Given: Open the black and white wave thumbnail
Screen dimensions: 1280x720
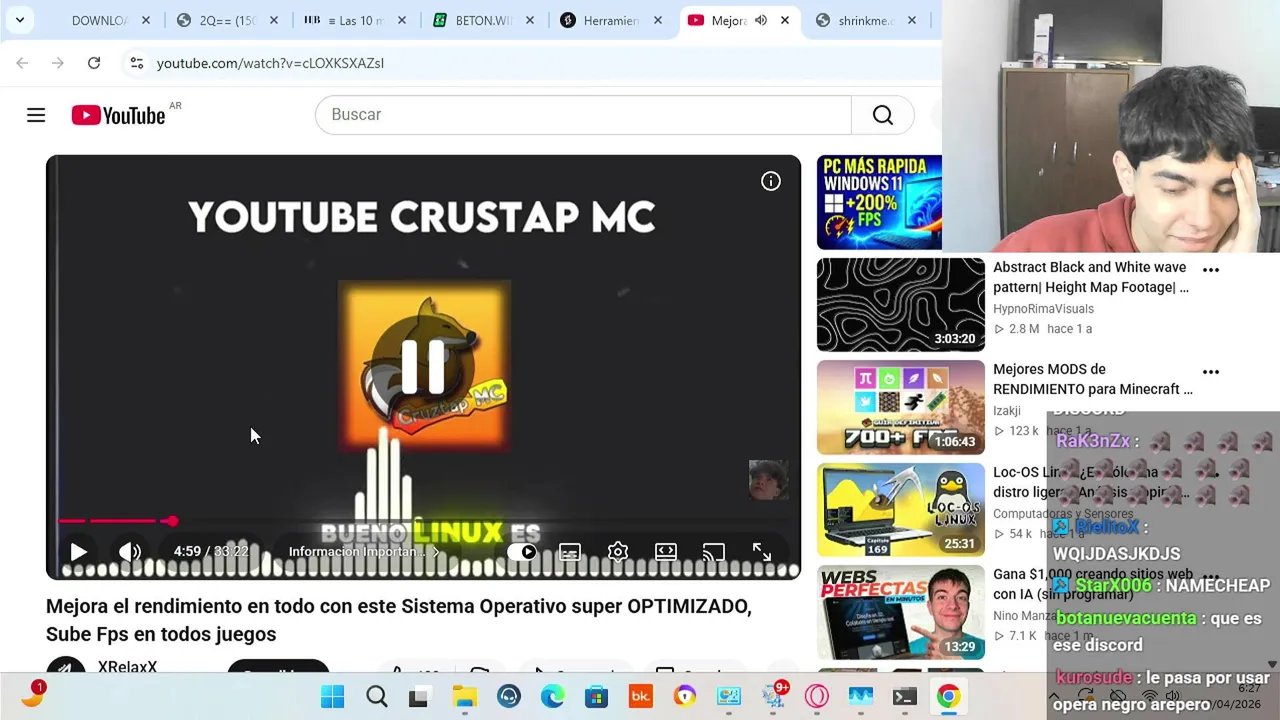Looking at the screenshot, I should coord(901,305).
